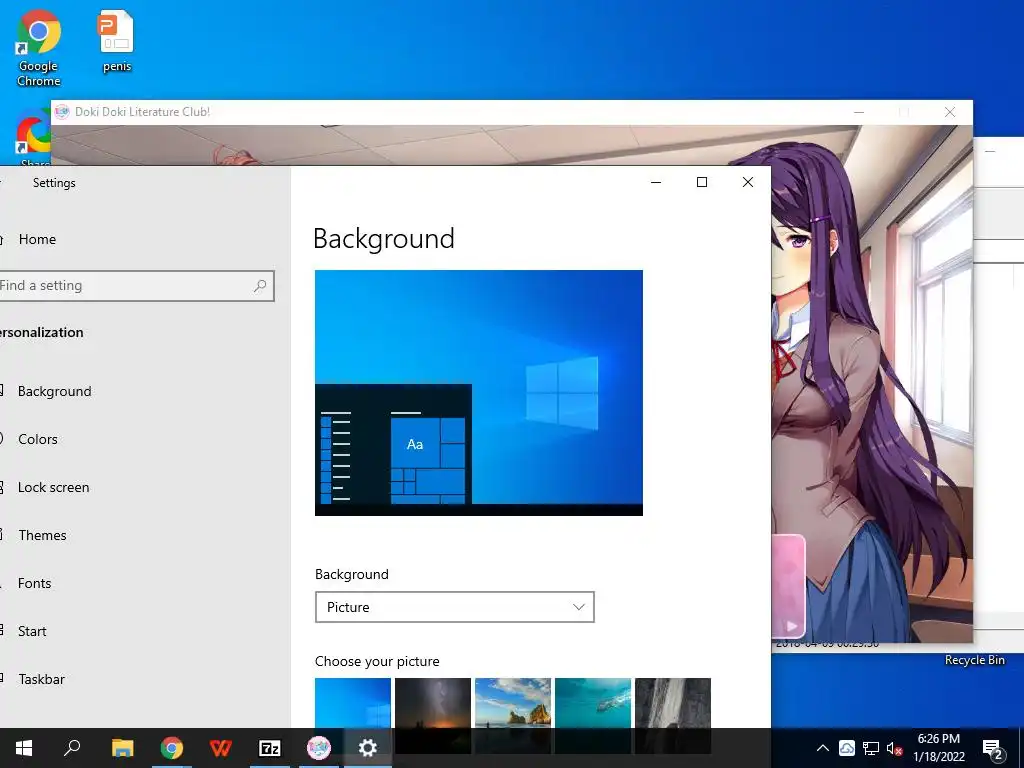
Task: Open Fonts settings page
Action: coord(34,583)
